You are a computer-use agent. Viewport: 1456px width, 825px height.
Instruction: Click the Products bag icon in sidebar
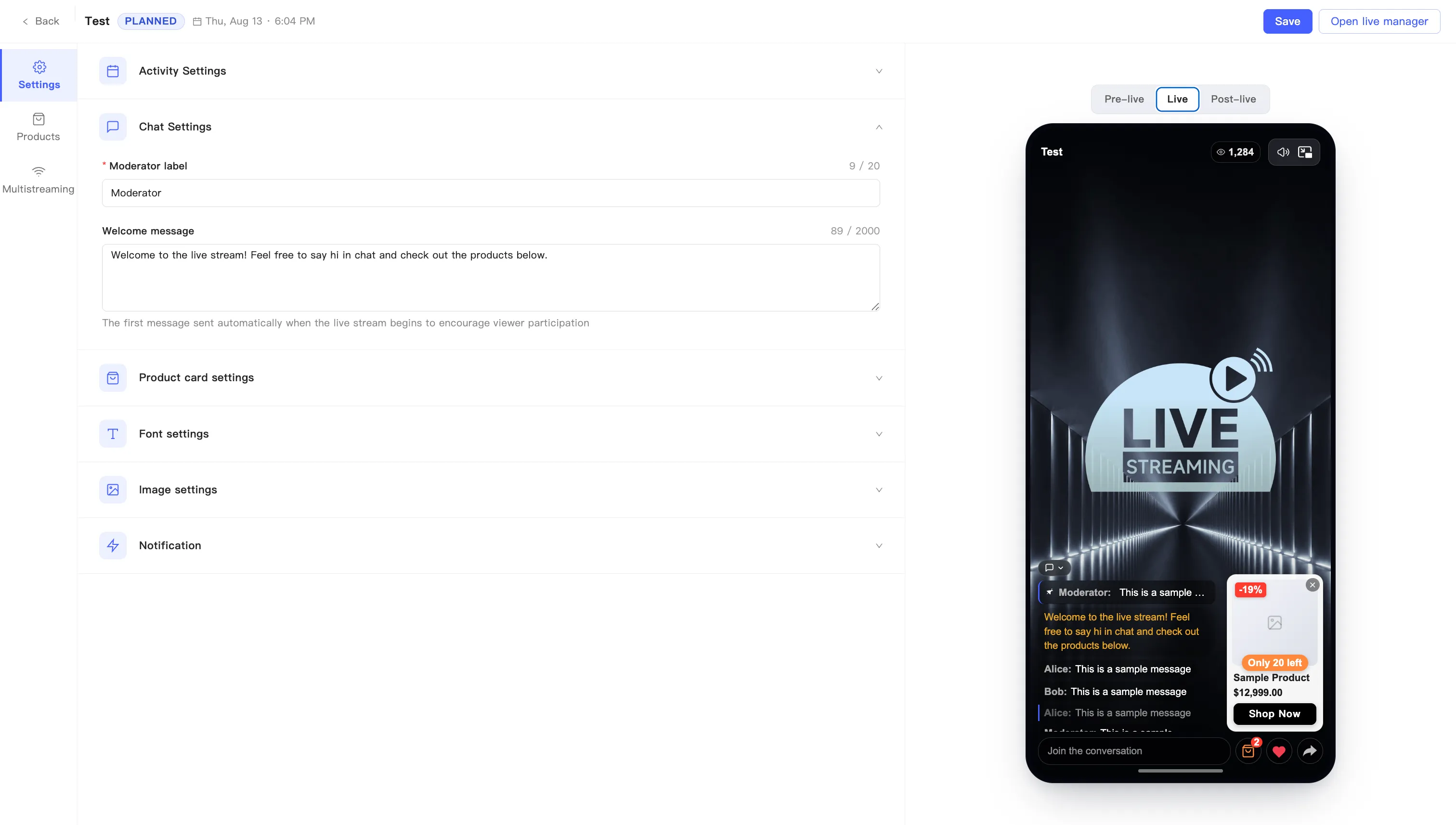pos(39,119)
